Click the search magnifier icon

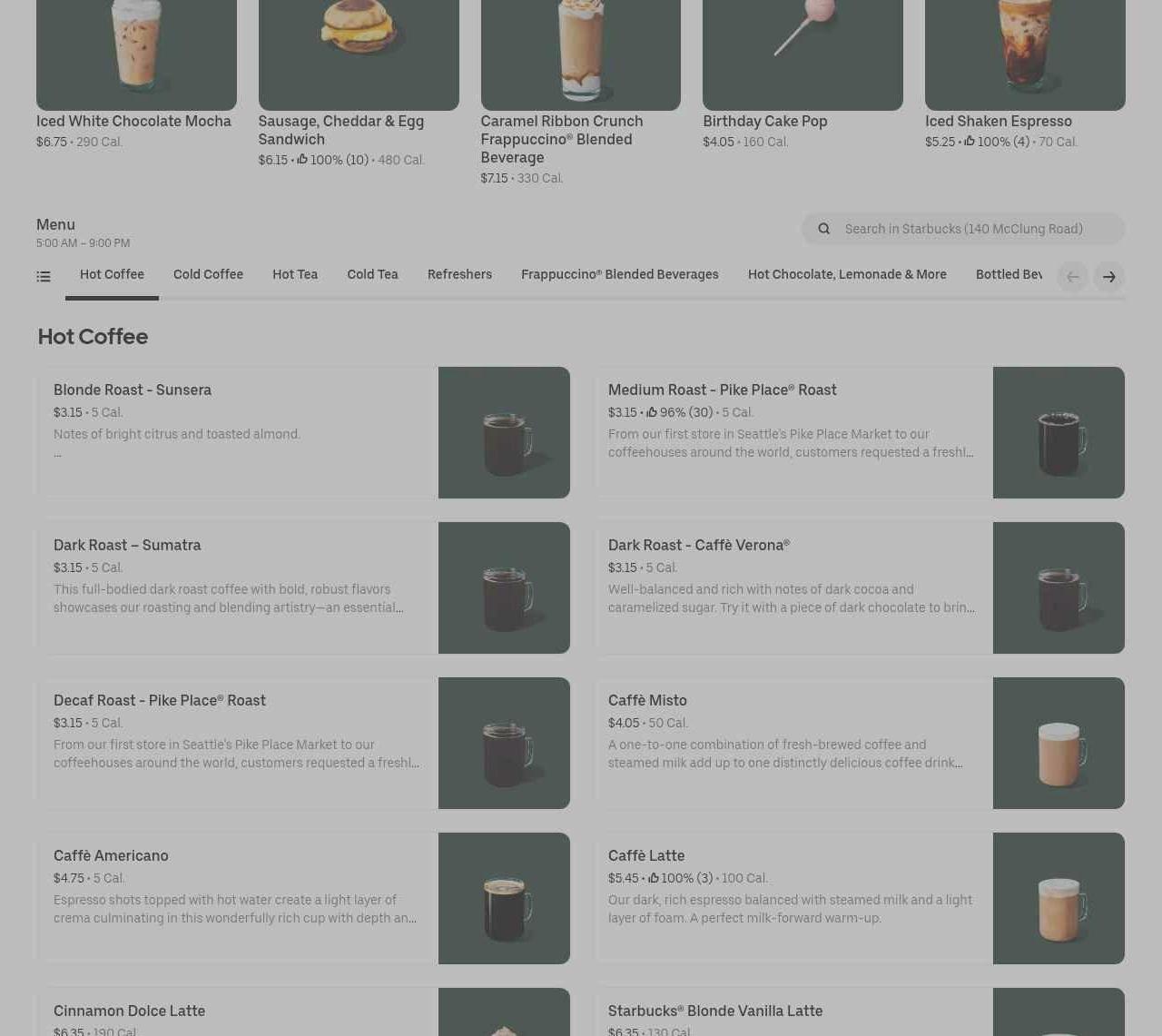(x=824, y=229)
